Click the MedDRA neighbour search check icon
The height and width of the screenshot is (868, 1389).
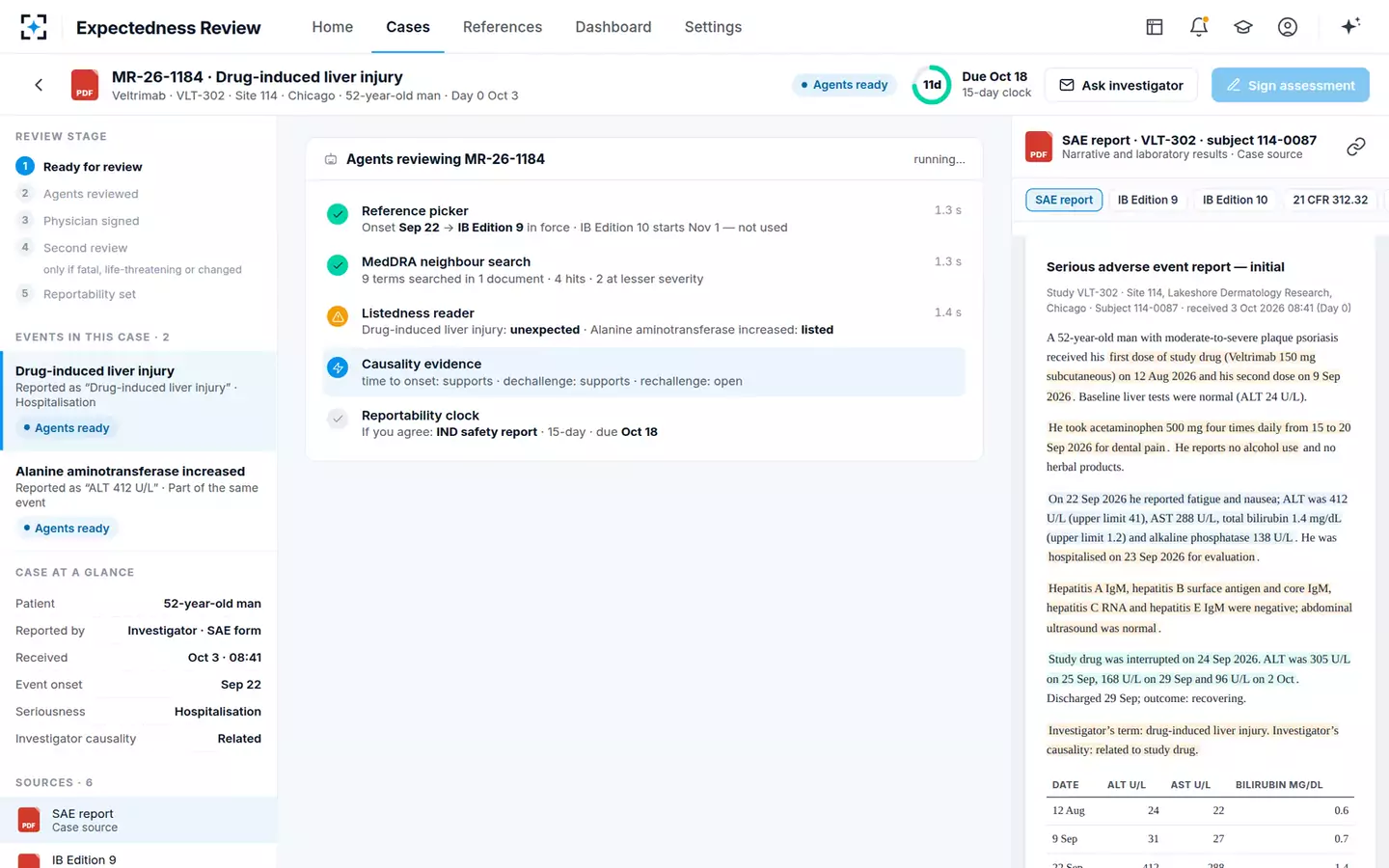click(338, 265)
